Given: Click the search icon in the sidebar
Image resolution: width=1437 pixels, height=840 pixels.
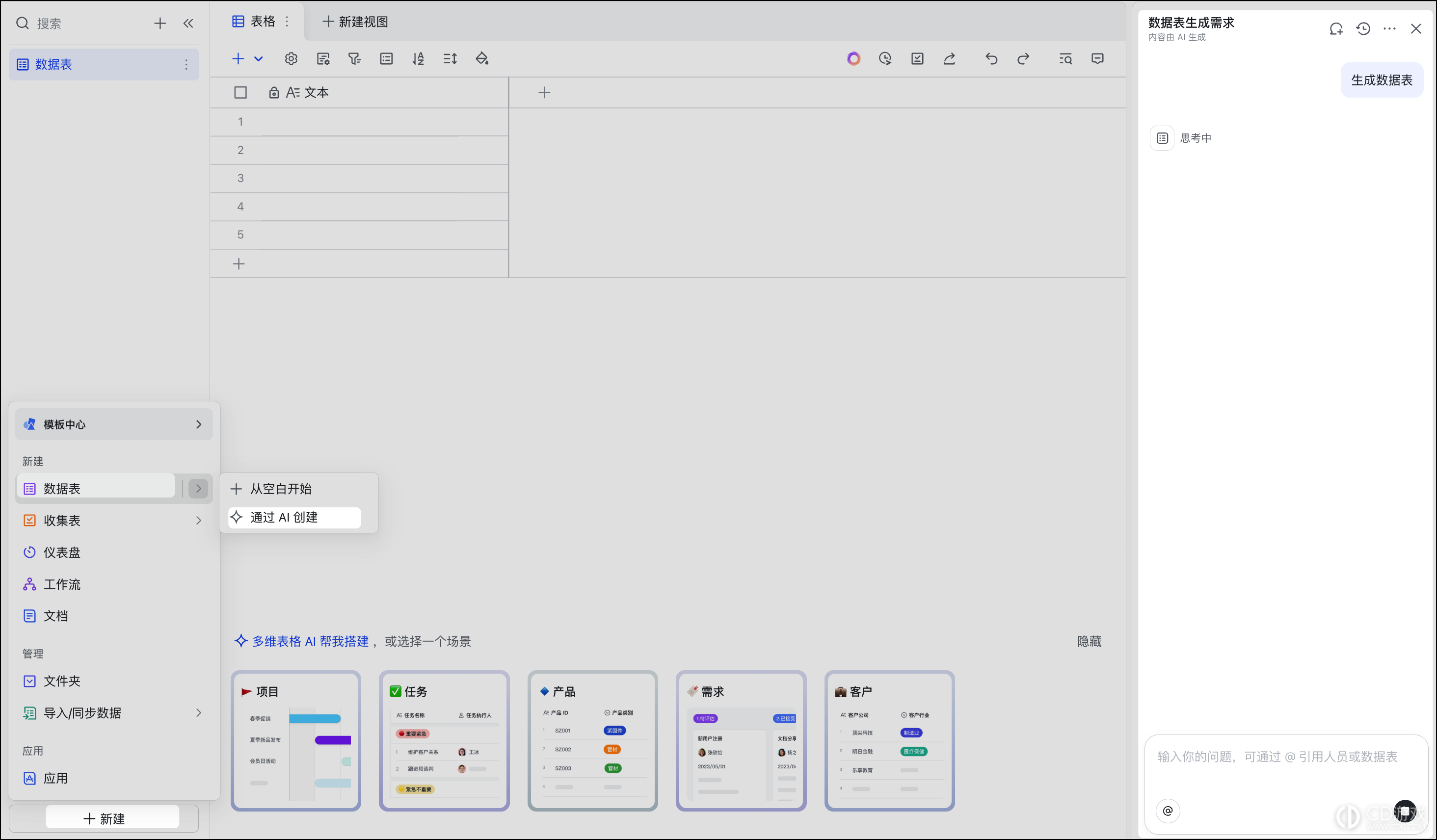Looking at the screenshot, I should pyautogui.click(x=22, y=24).
